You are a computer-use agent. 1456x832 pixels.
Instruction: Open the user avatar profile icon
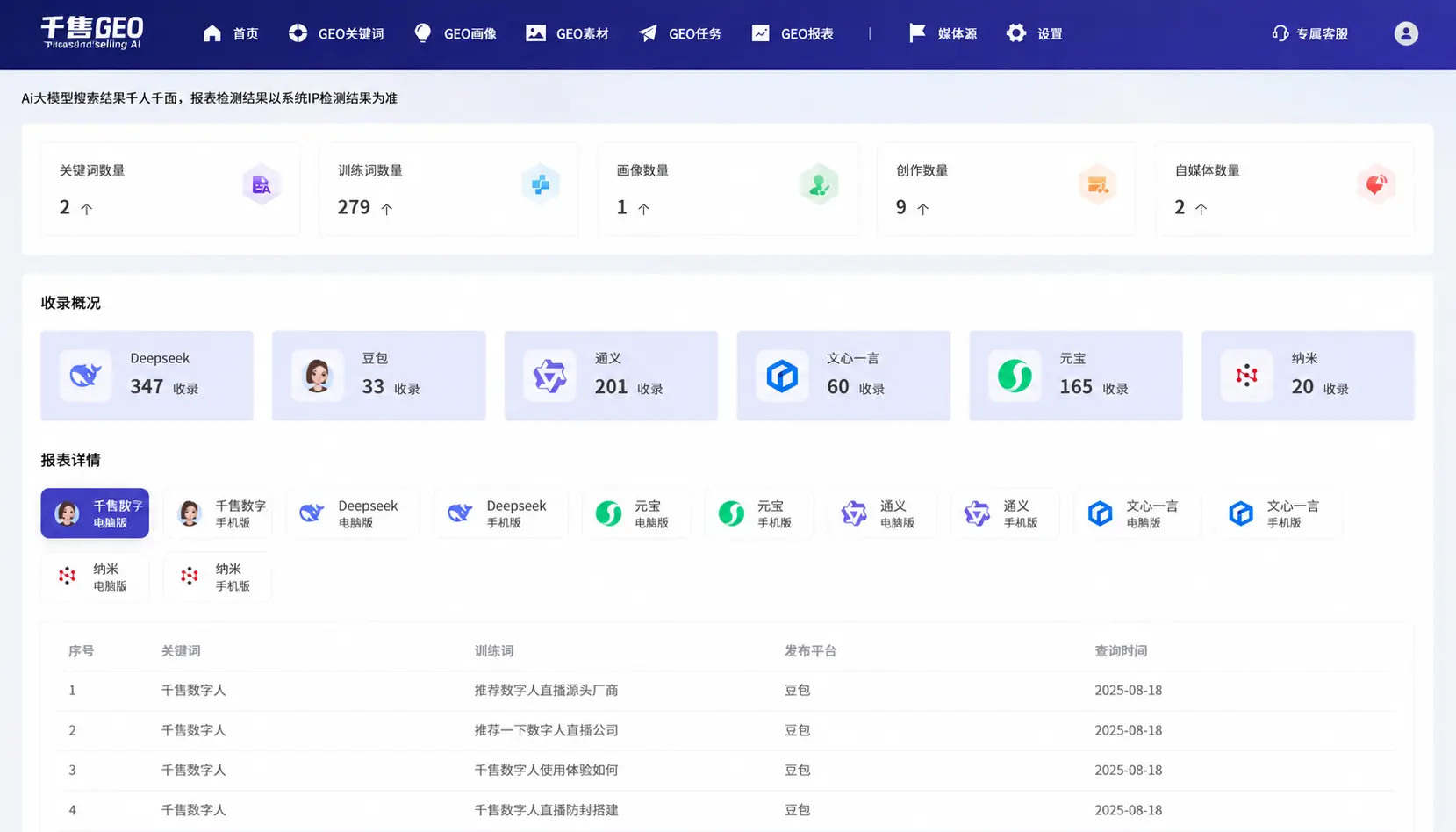click(x=1406, y=33)
